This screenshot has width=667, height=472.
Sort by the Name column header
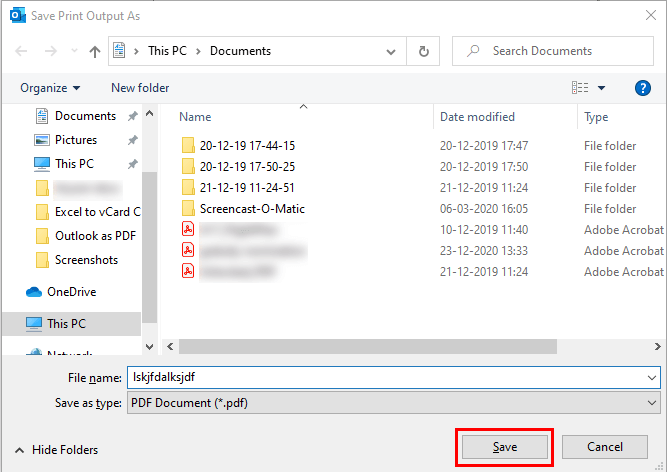coord(195,117)
